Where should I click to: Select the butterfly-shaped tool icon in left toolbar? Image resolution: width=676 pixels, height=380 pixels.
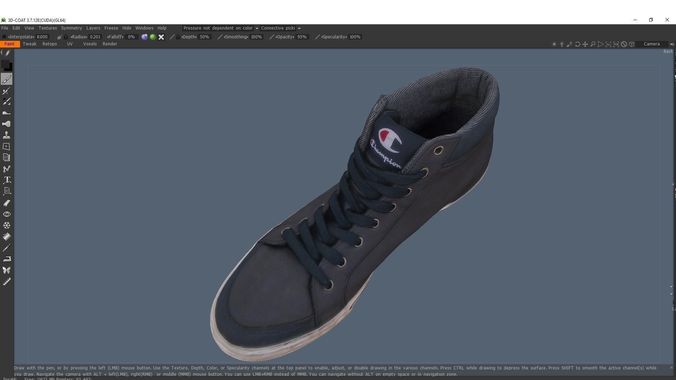pyautogui.click(x=6, y=270)
